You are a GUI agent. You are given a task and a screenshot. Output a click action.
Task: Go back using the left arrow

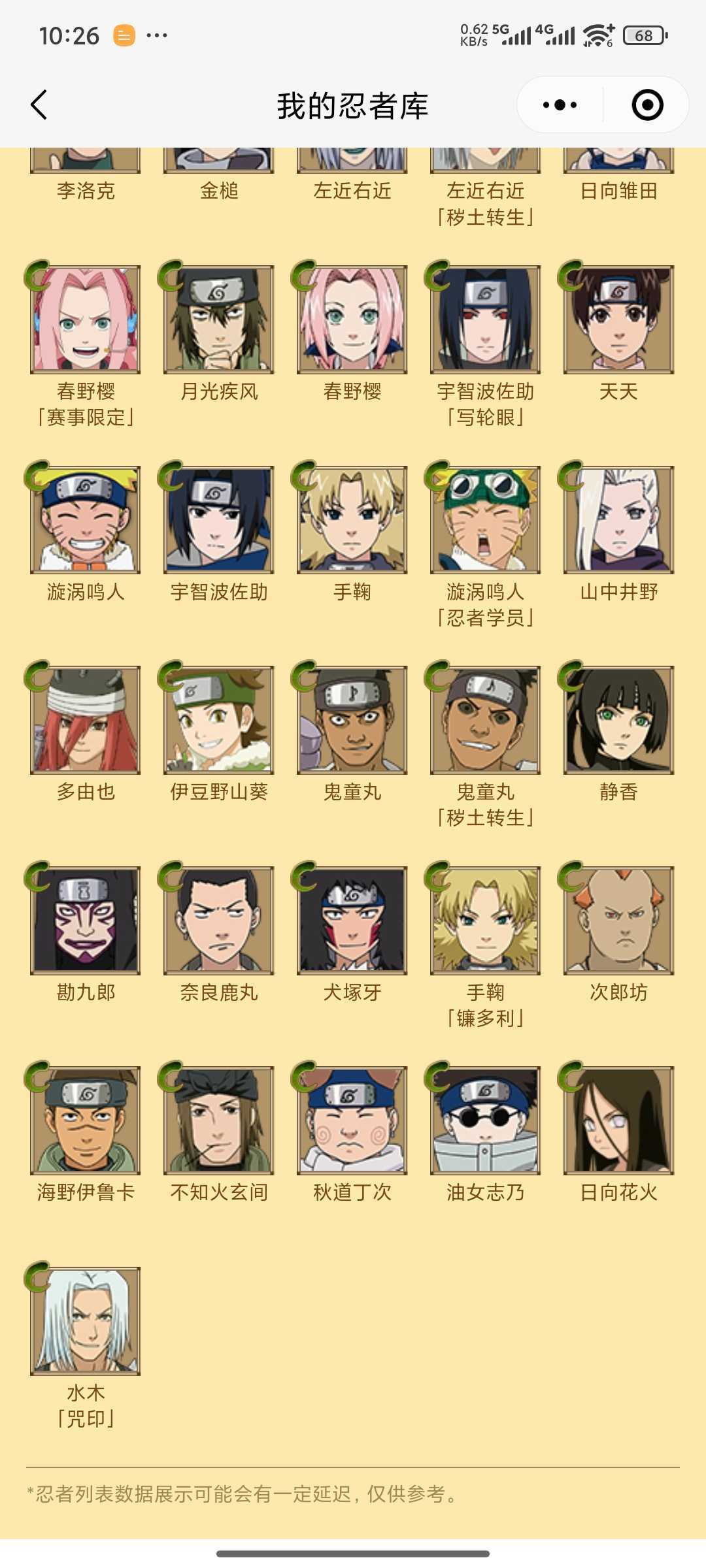tap(39, 105)
